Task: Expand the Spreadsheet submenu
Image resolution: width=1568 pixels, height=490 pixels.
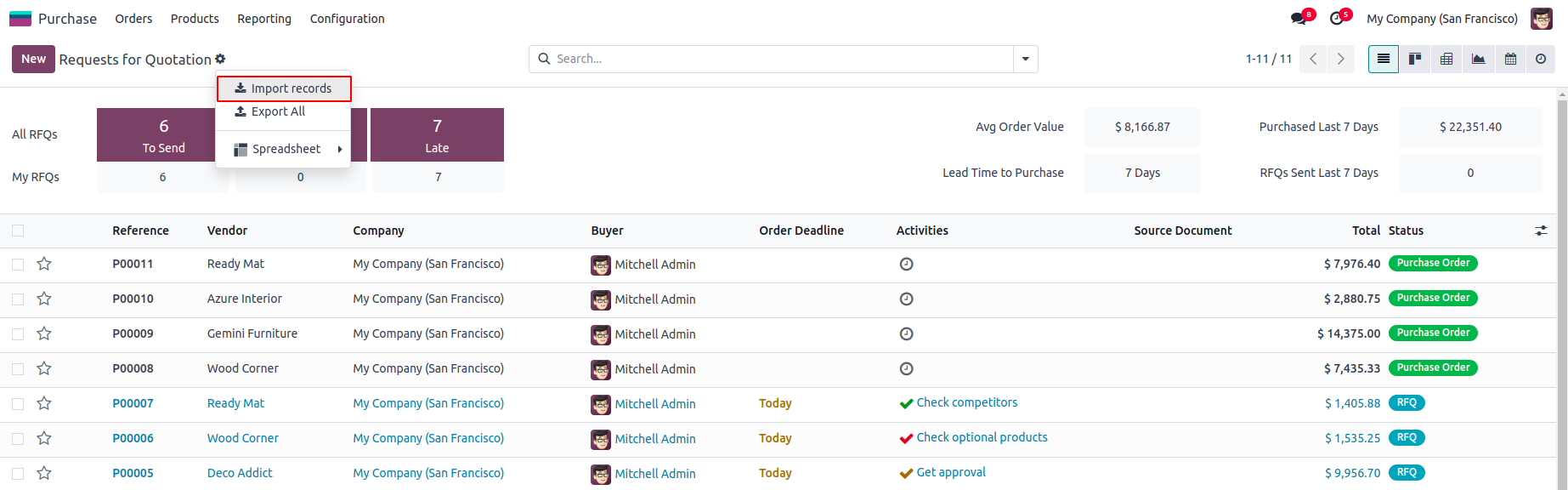Action: (286, 149)
